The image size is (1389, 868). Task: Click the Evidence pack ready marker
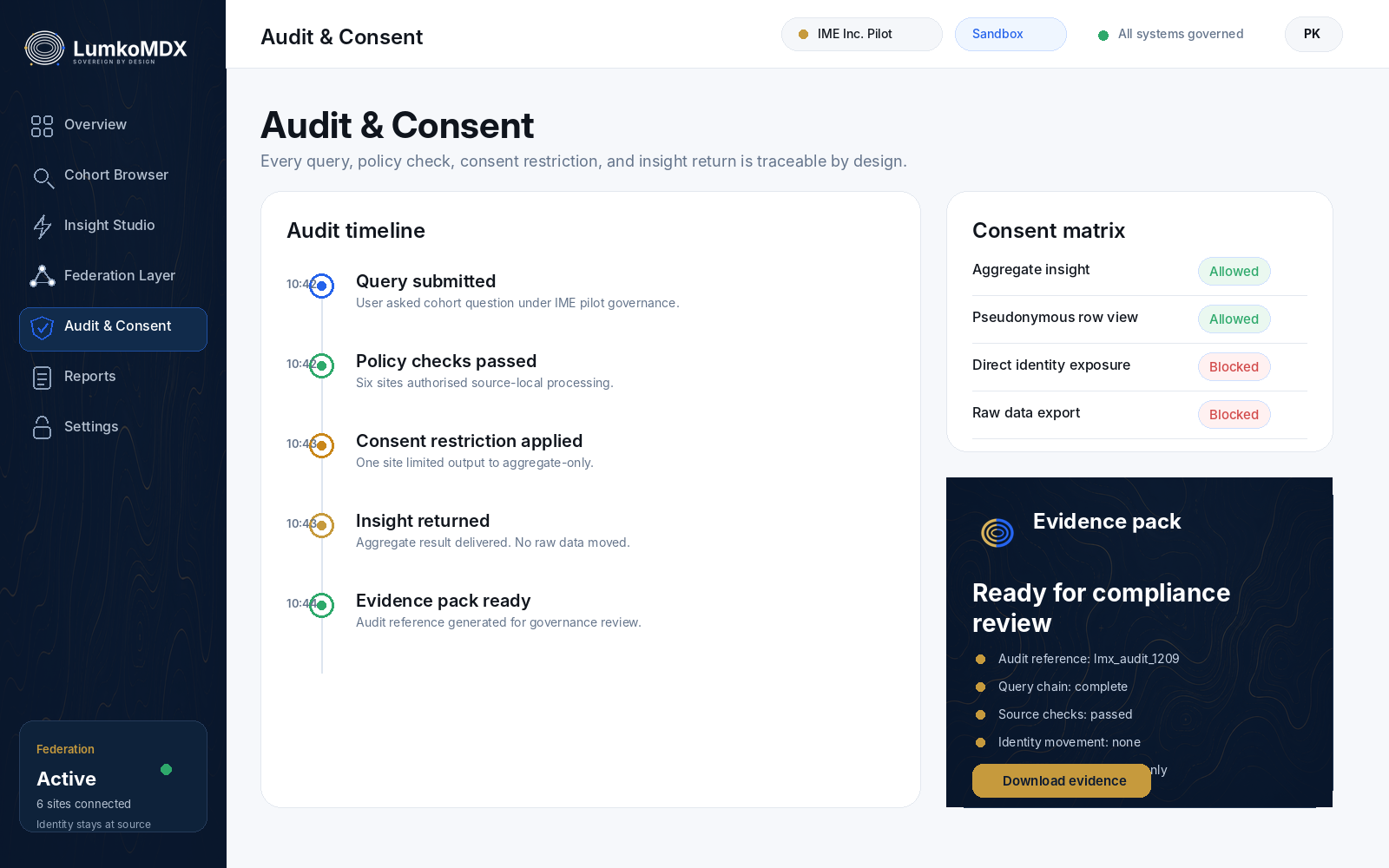(x=321, y=605)
